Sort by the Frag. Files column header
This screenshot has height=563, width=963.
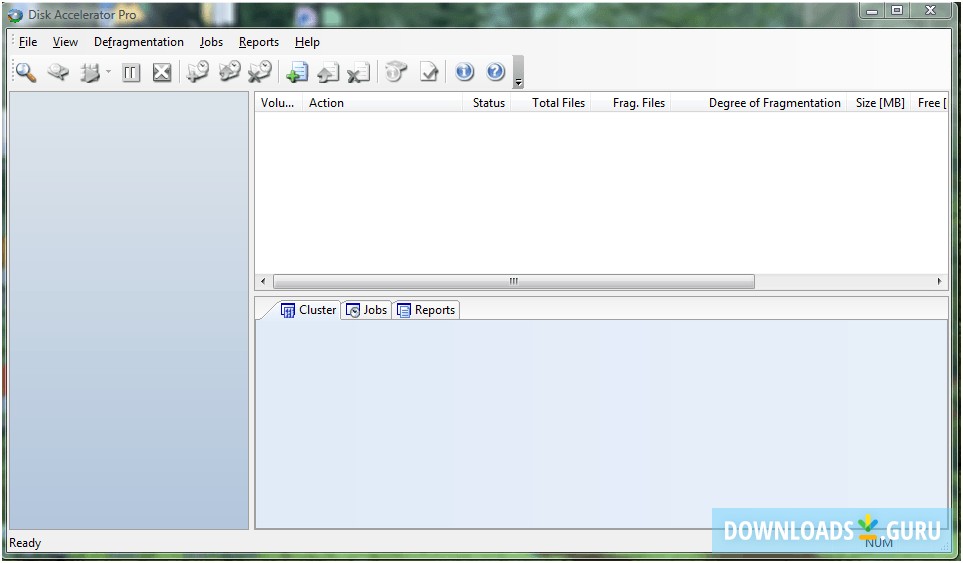[631, 103]
